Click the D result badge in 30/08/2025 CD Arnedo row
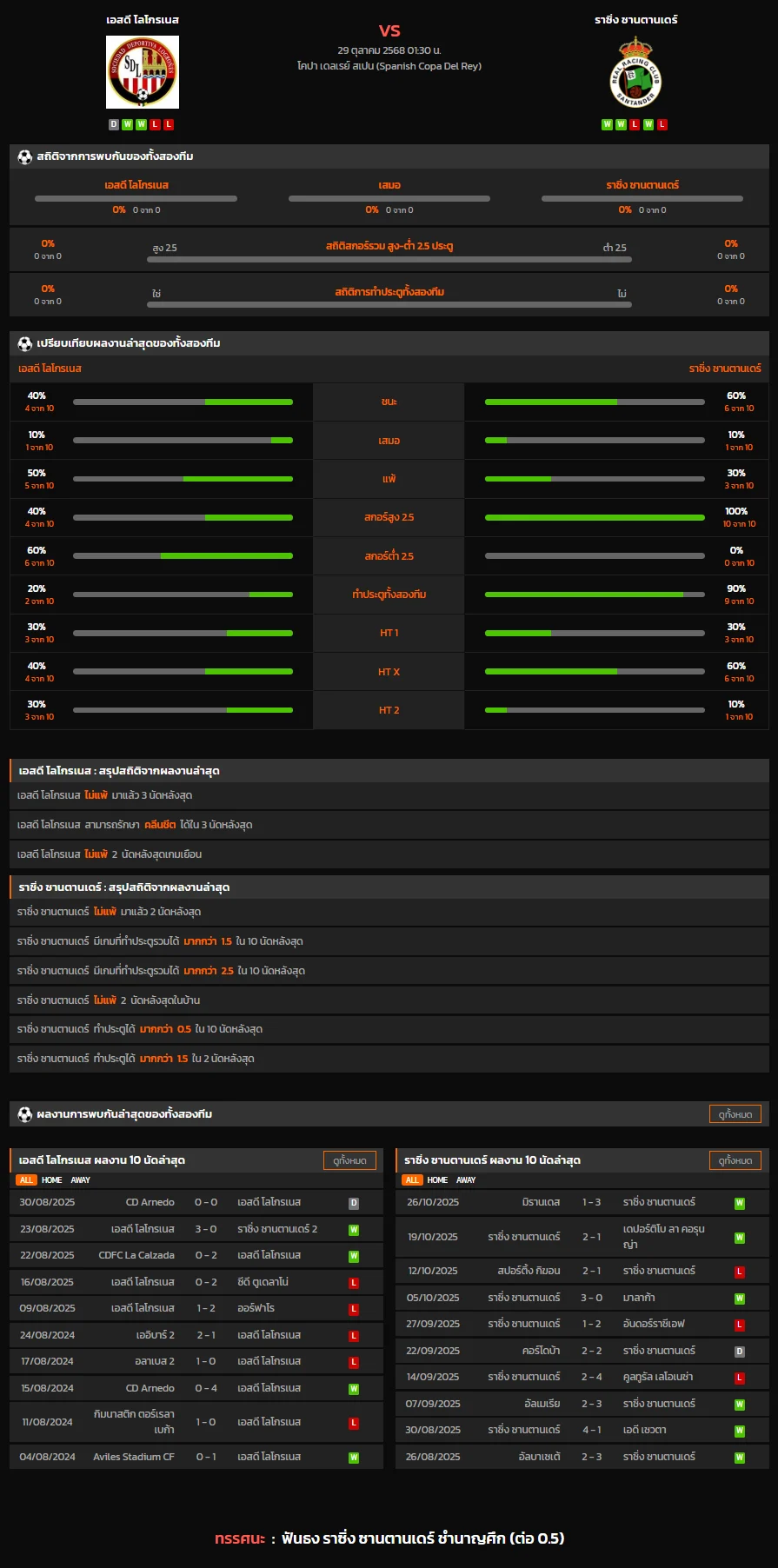 point(354,1204)
